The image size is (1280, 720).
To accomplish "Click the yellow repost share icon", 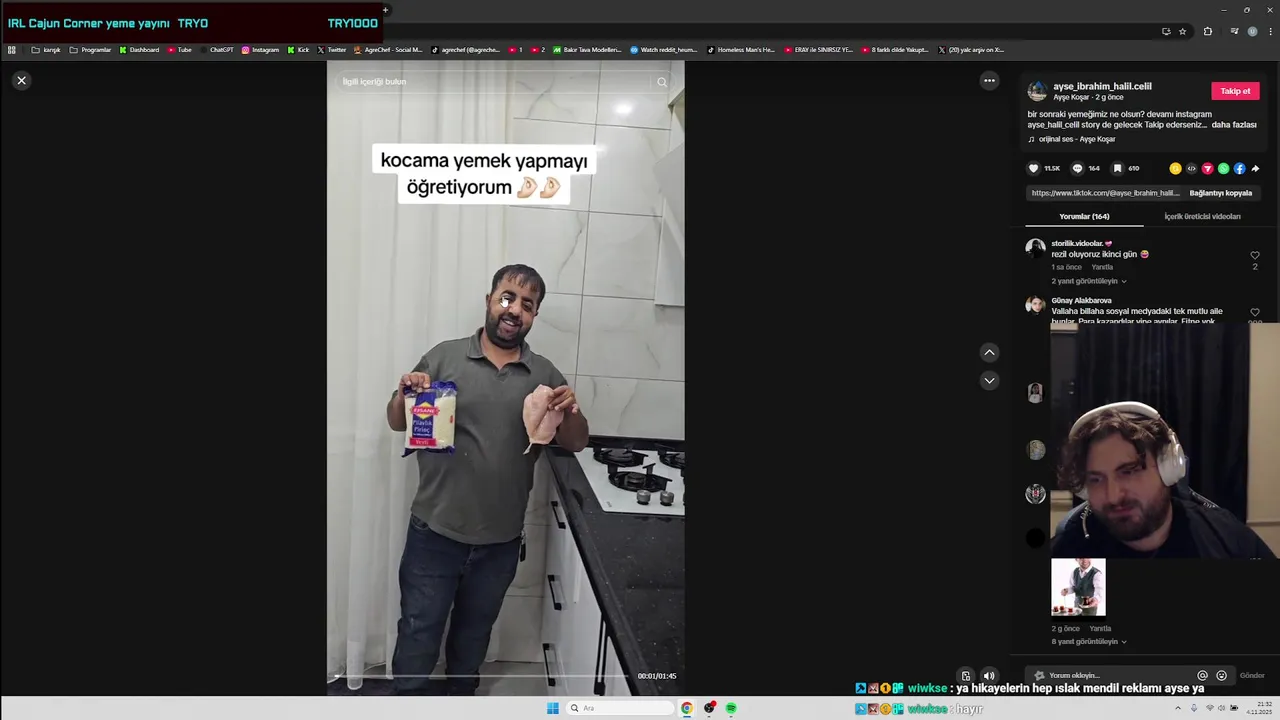I will click(1175, 168).
